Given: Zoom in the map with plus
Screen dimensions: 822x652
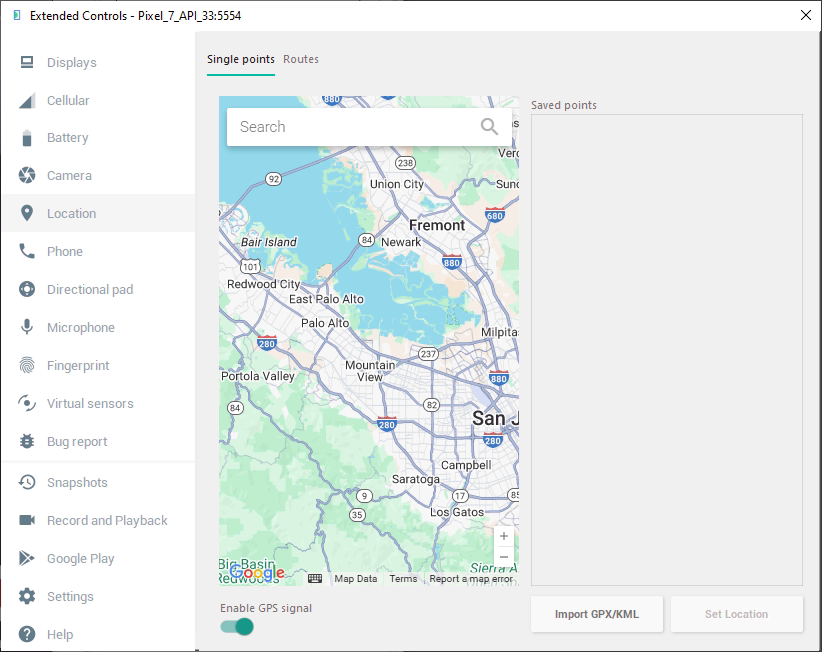Looking at the screenshot, I should click(504, 536).
